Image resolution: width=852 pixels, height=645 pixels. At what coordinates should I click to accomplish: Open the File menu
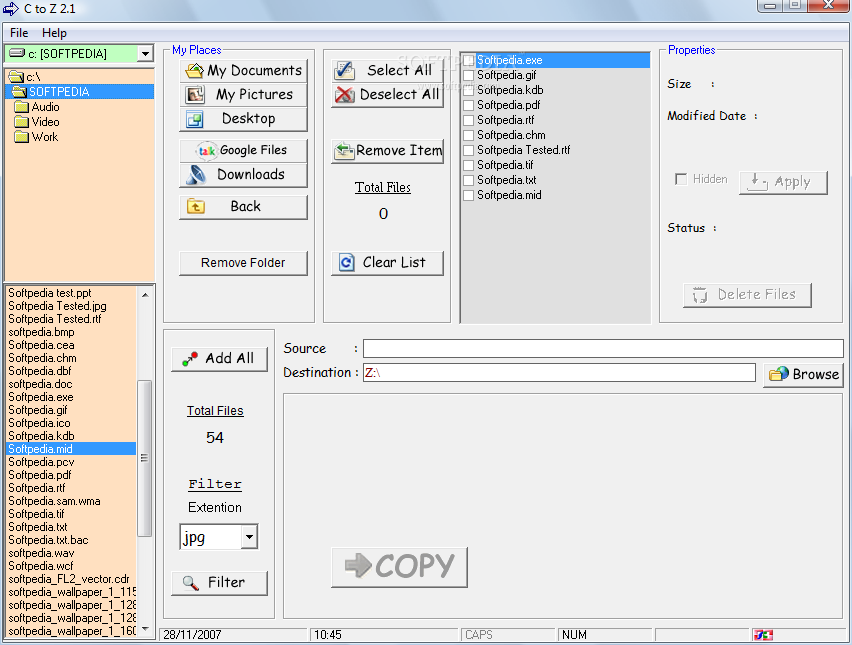[x=19, y=33]
